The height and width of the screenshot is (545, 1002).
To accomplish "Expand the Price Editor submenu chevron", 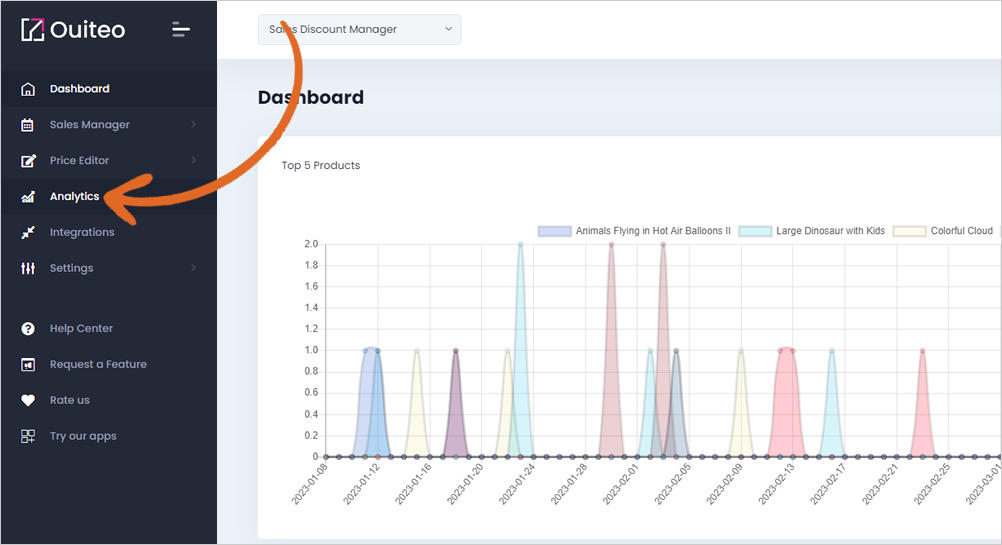I will point(194,160).
